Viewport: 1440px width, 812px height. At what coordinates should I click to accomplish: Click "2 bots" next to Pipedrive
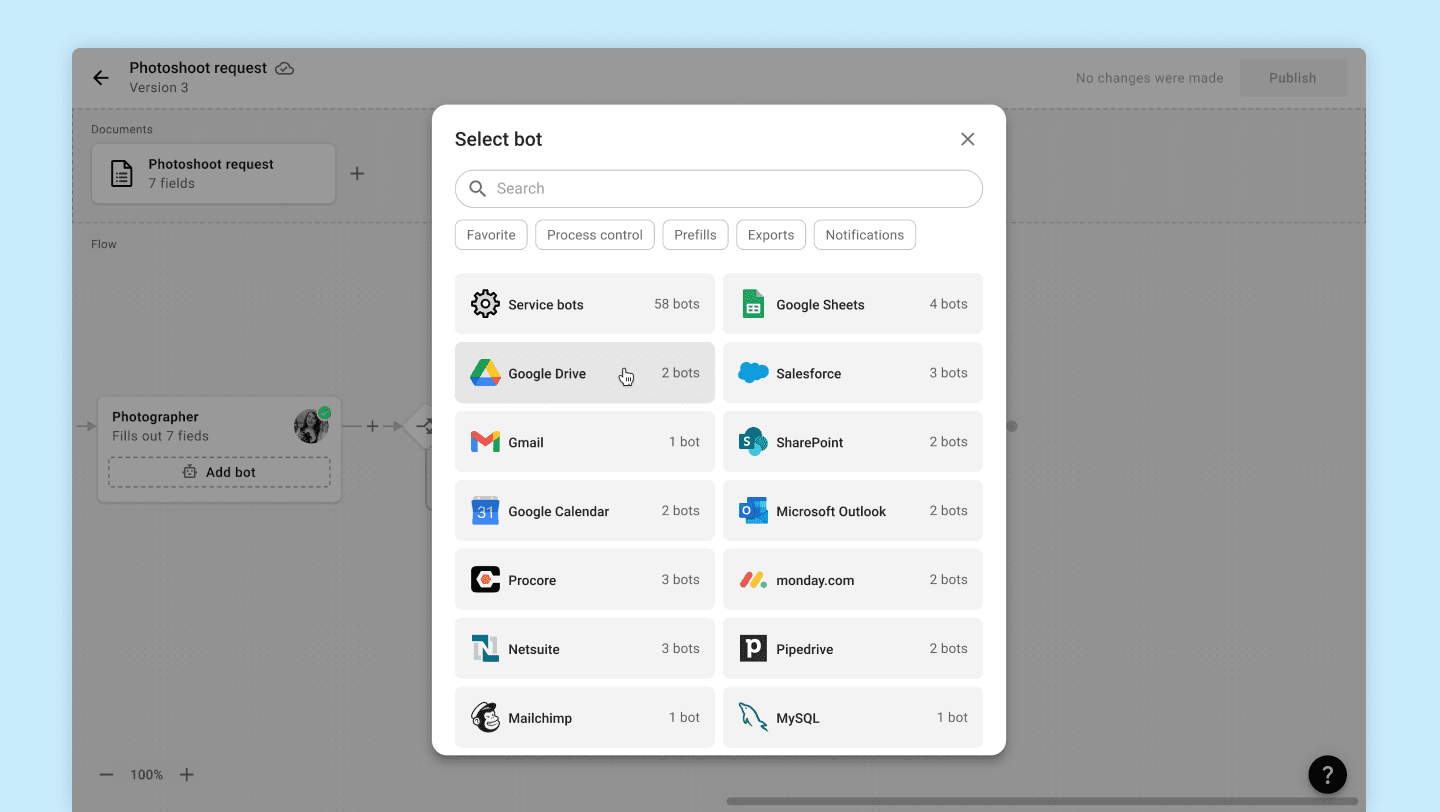point(948,649)
